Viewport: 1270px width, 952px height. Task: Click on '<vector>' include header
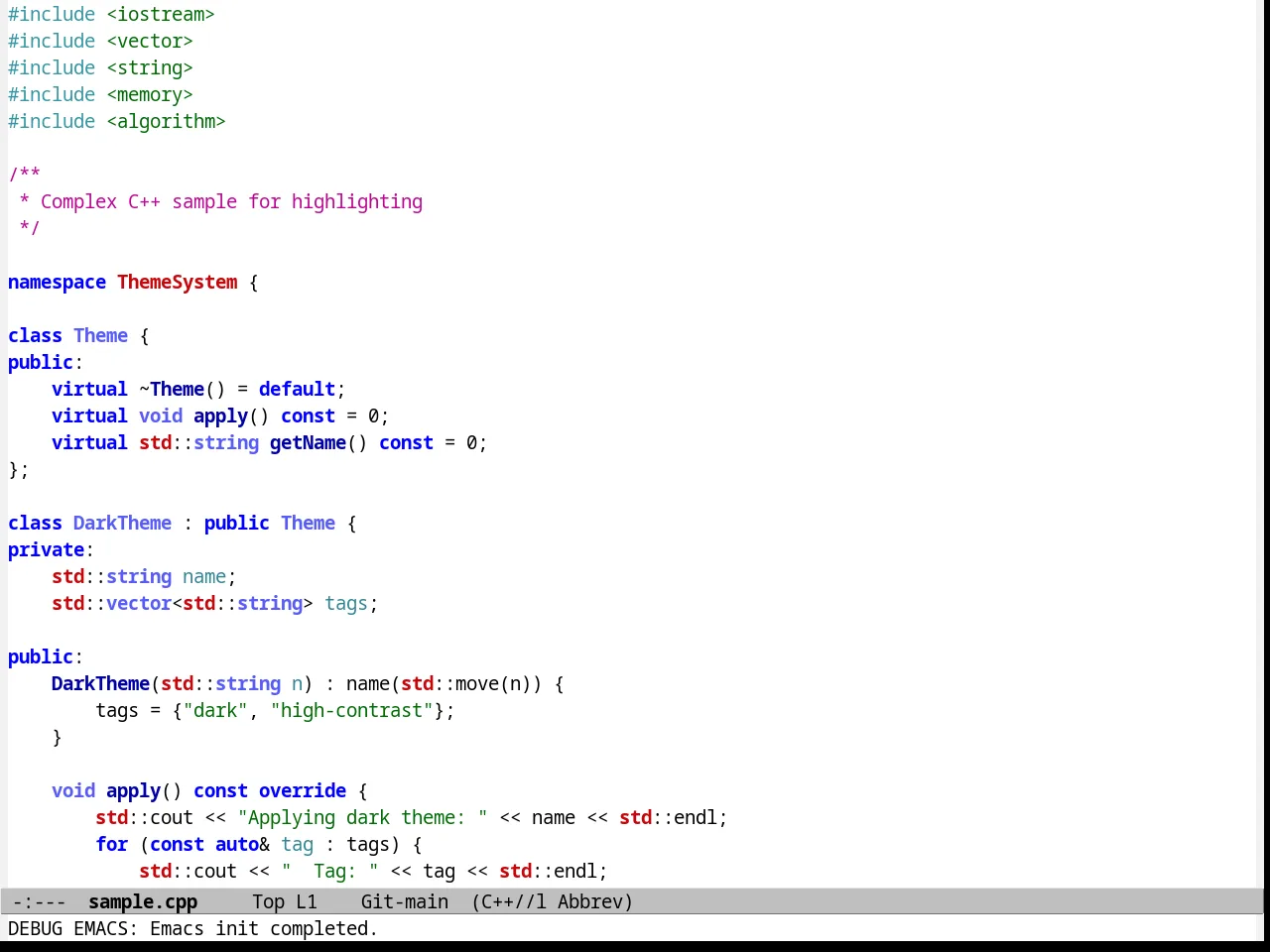[150, 41]
